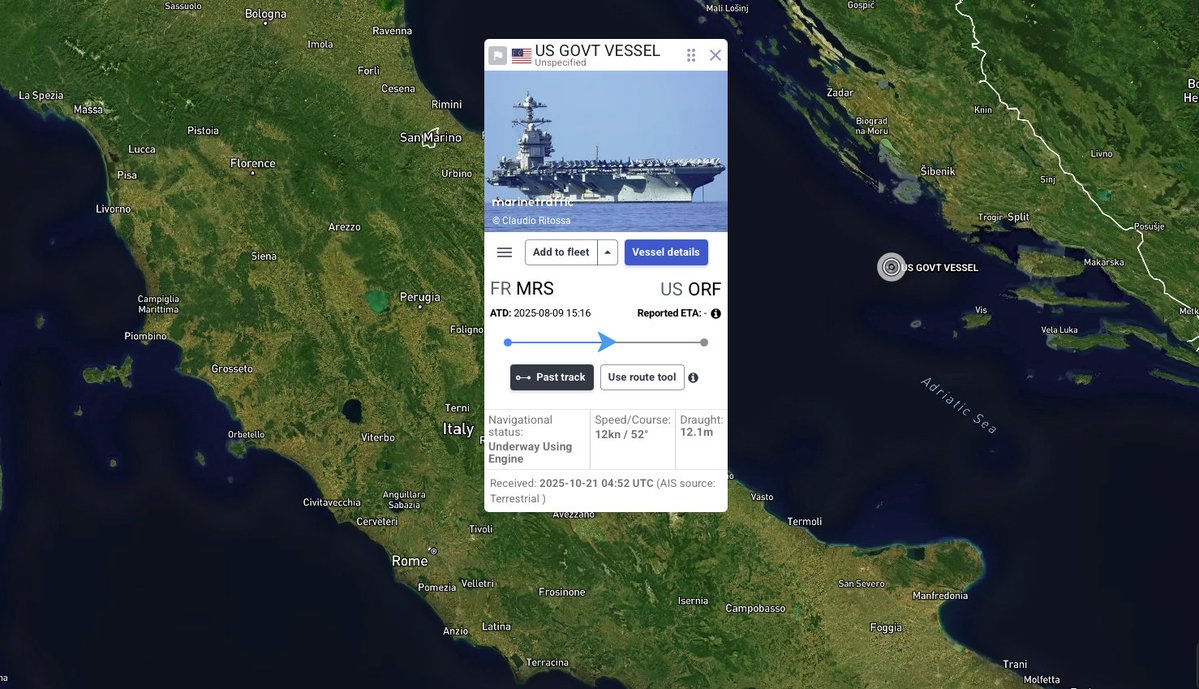
Task: Click the US flag icon beside the vessel name
Action: (x=522, y=55)
